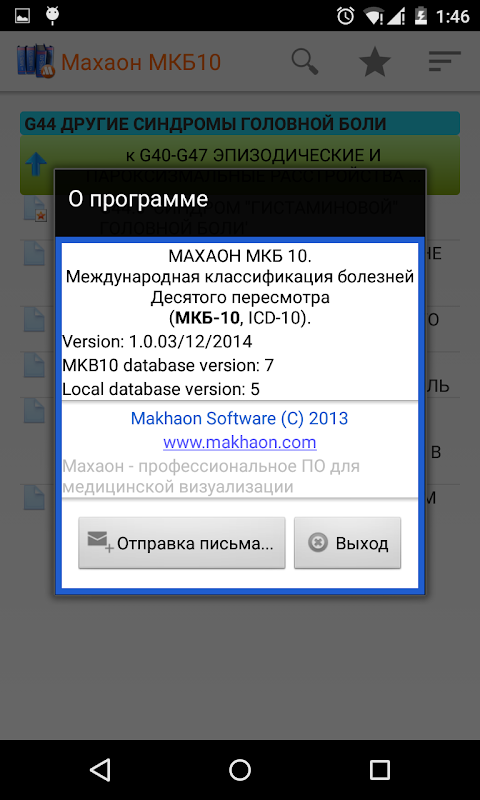Viewport: 480px width, 800px height.
Task: Tap the blue up-arrow icon
Action: pyautogui.click(x=36, y=165)
